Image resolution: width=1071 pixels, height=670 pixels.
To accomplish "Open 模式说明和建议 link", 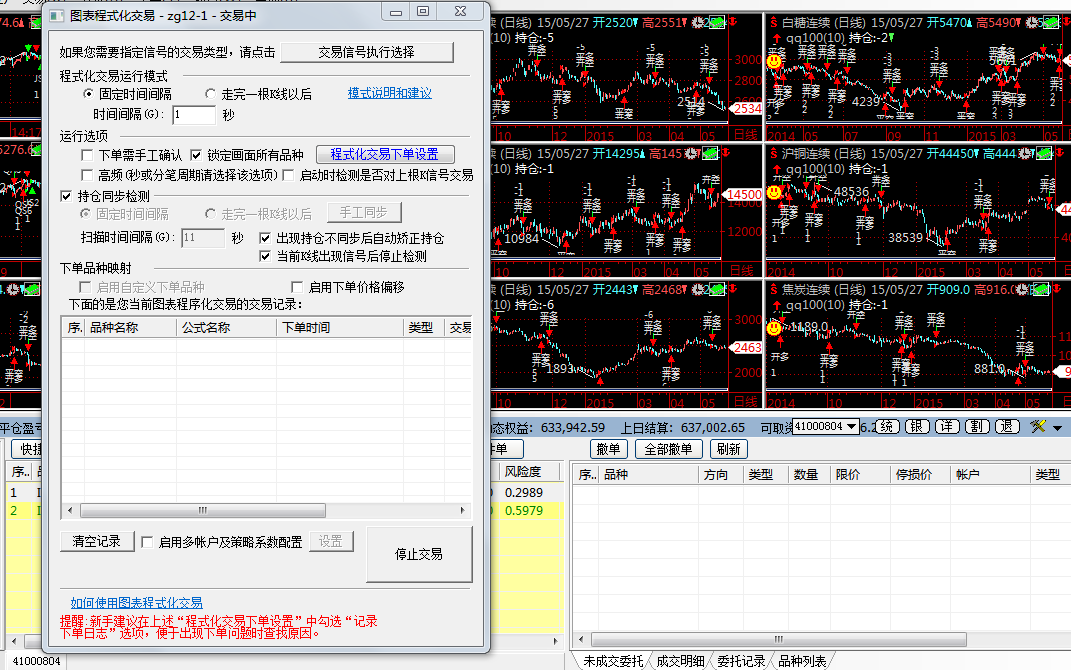I will pyautogui.click(x=390, y=93).
